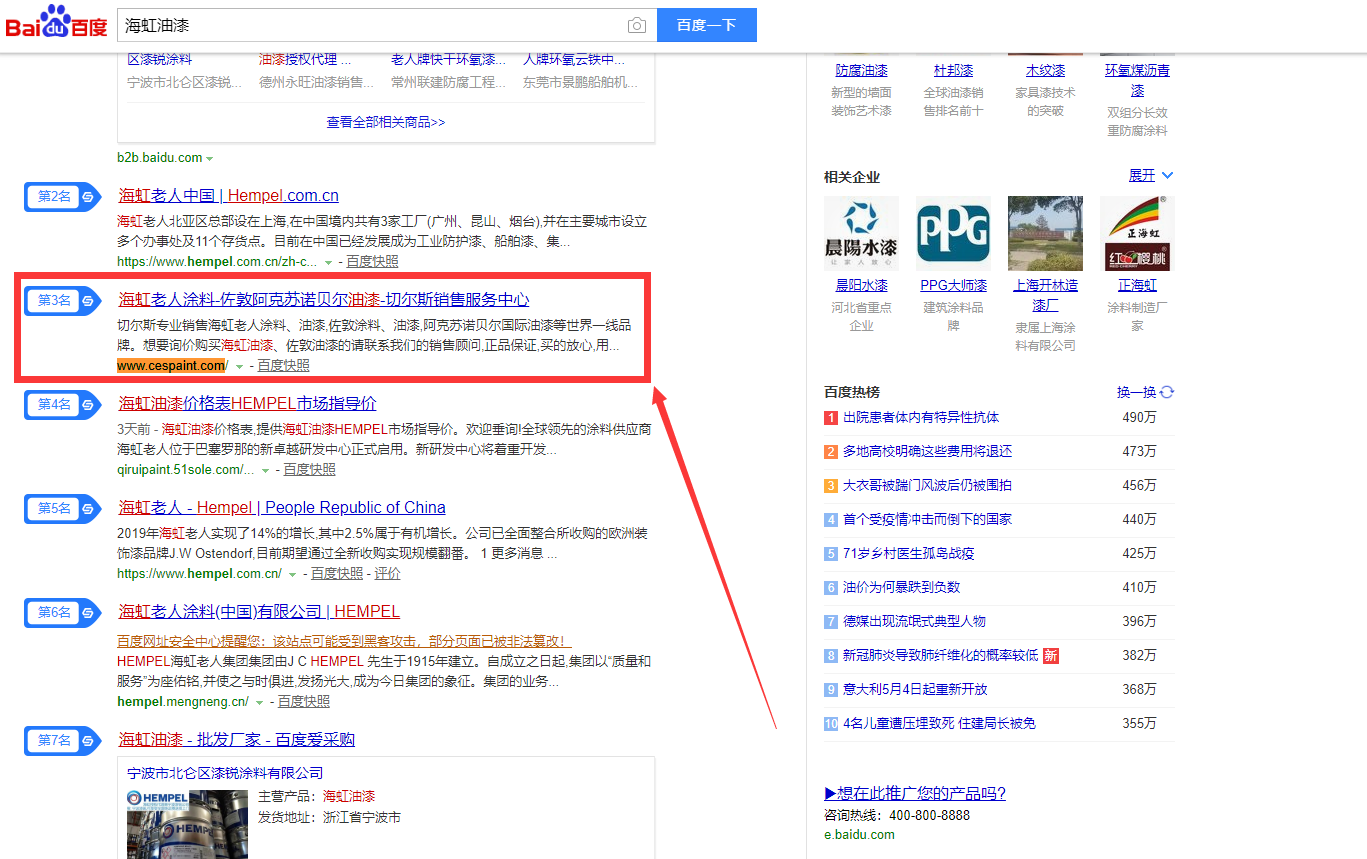Click the 第6名 rank badge

click(62, 612)
